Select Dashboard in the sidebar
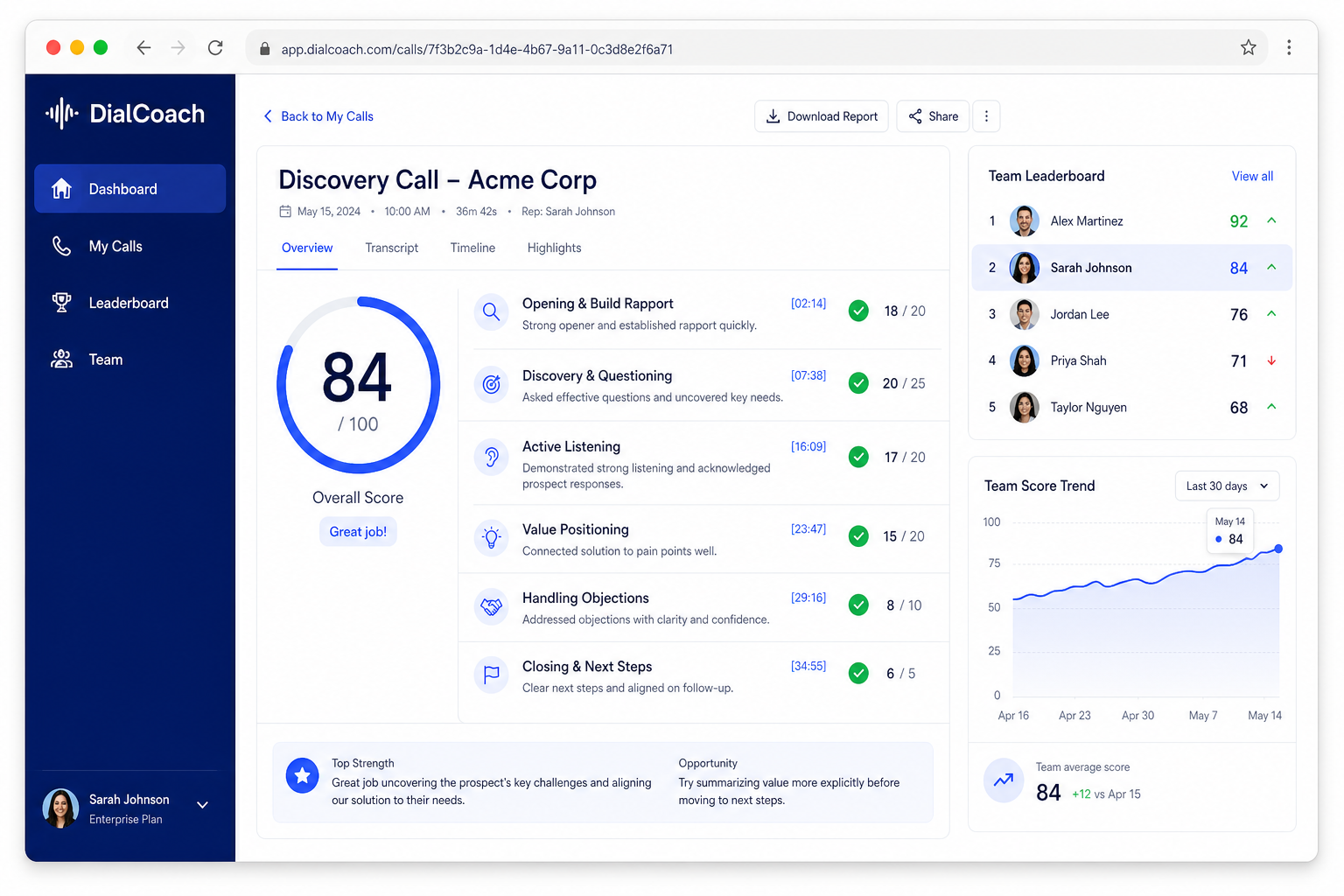The height and width of the screenshot is (896, 1344). pos(129,188)
